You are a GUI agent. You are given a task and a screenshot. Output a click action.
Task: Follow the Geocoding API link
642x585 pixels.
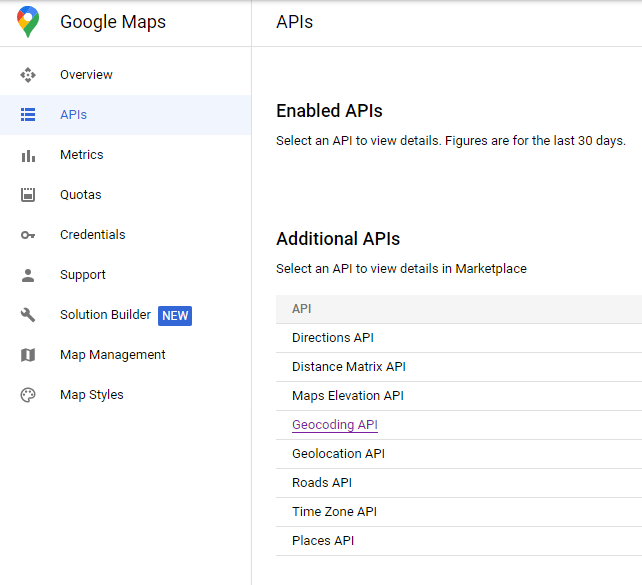pos(335,425)
